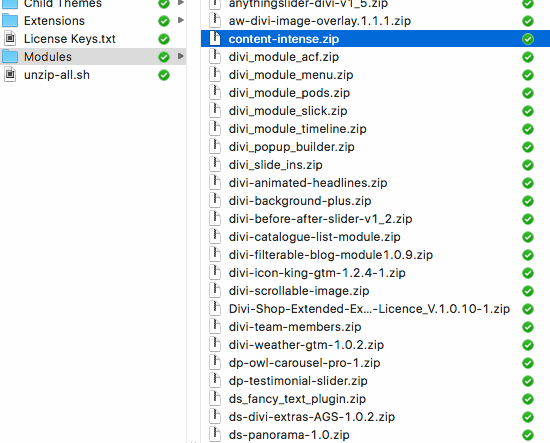Click divi_module_timeline.zip file icon
The image size is (550, 443).
point(215,129)
